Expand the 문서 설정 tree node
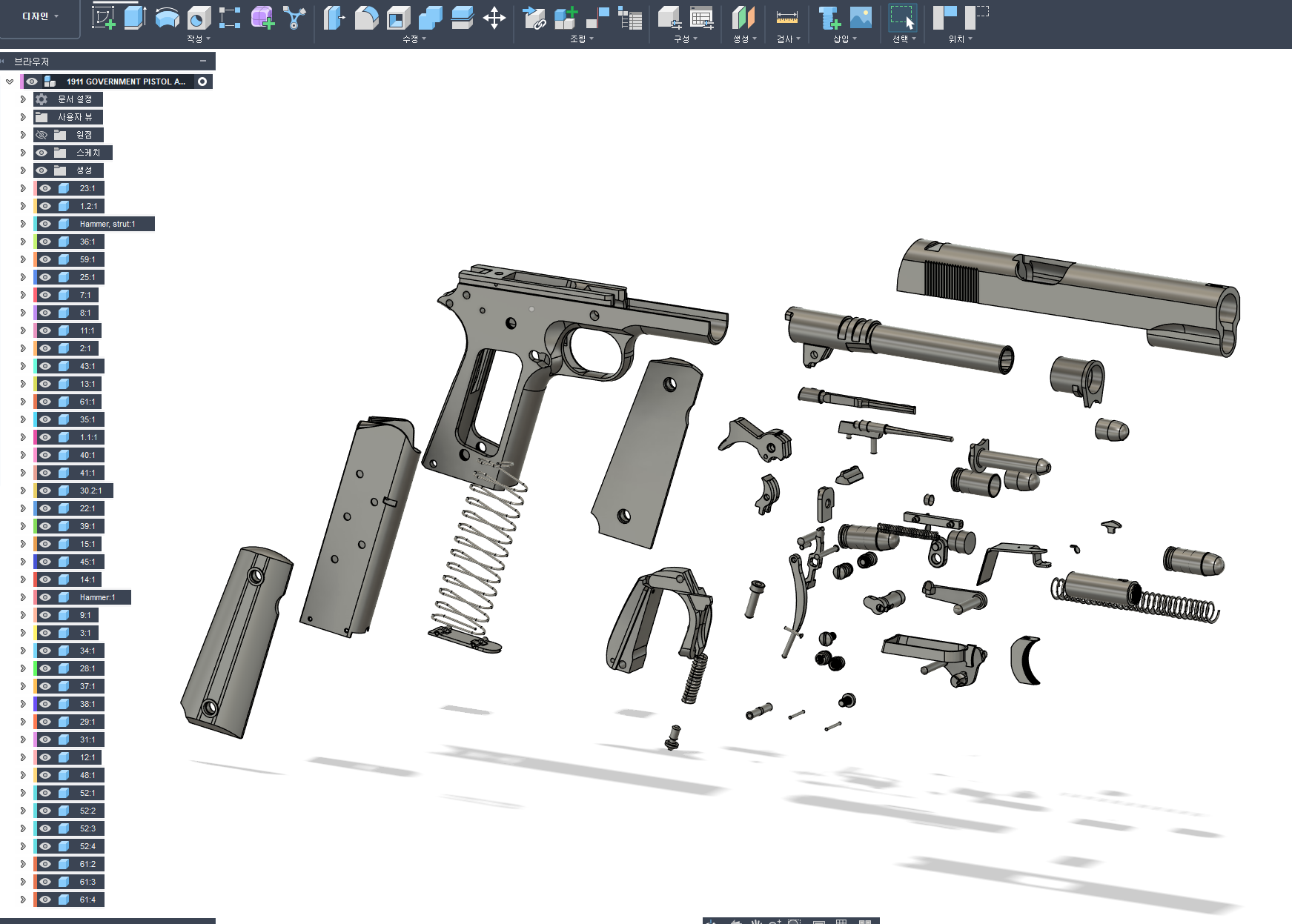 23,99
